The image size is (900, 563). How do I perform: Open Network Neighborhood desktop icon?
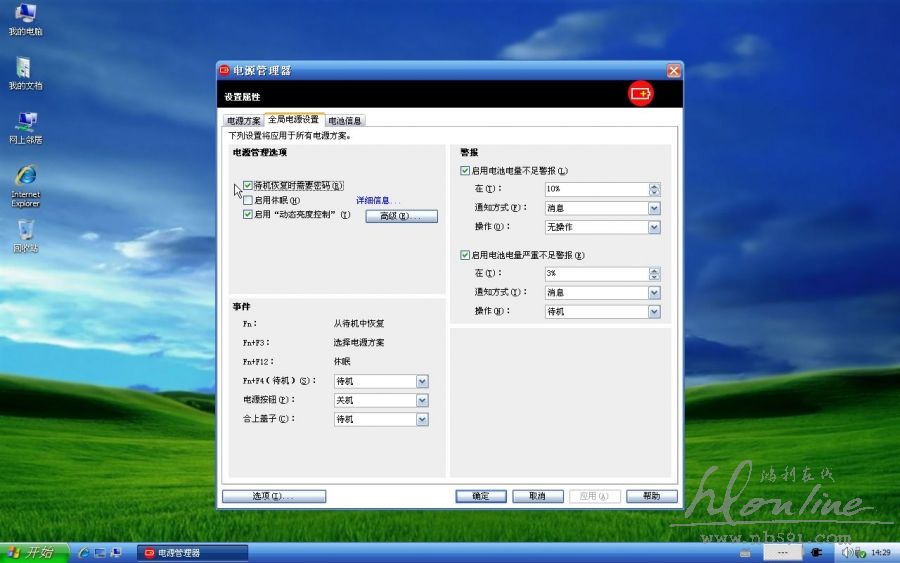click(25, 122)
